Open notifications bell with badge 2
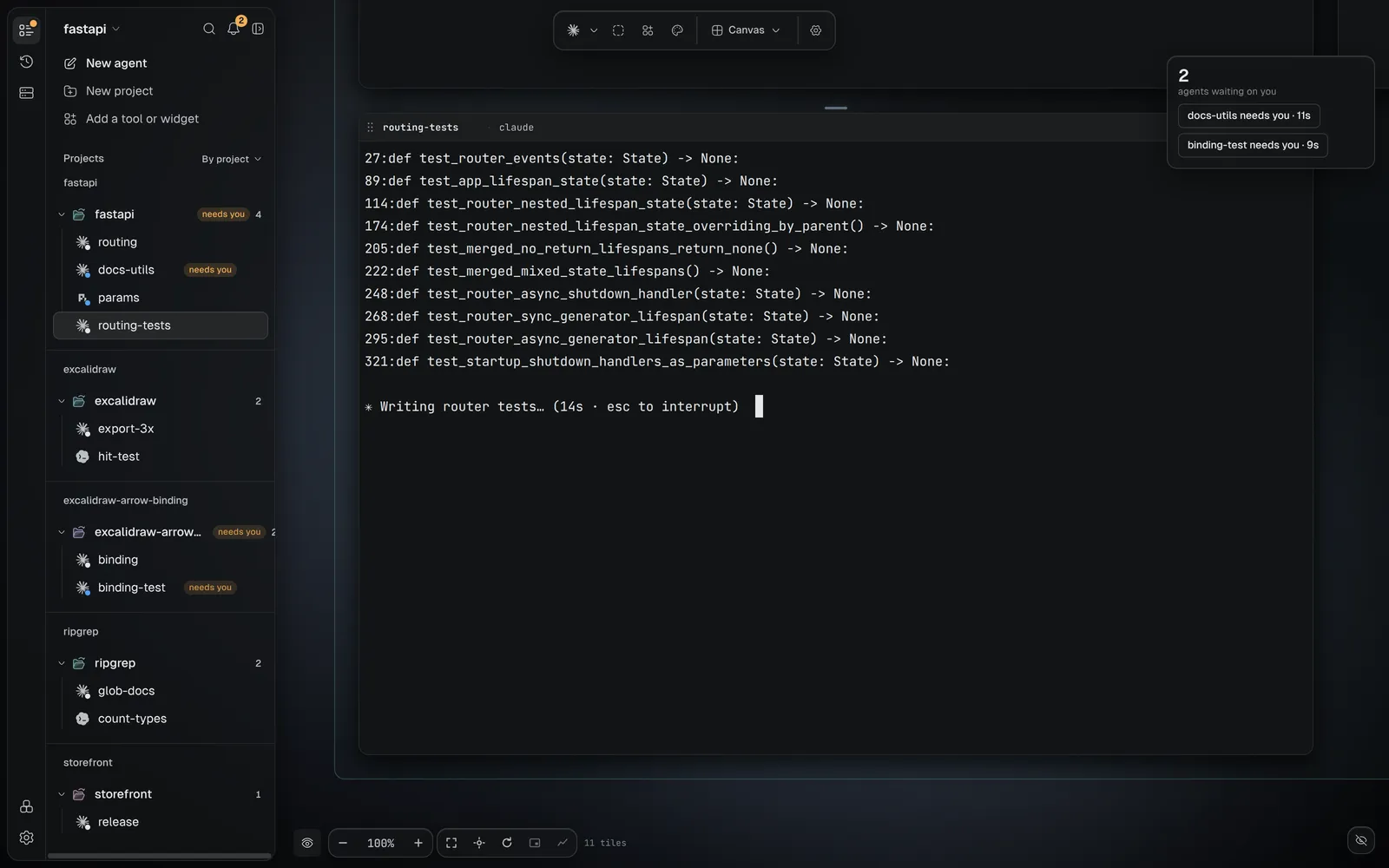 (x=234, y=29)
